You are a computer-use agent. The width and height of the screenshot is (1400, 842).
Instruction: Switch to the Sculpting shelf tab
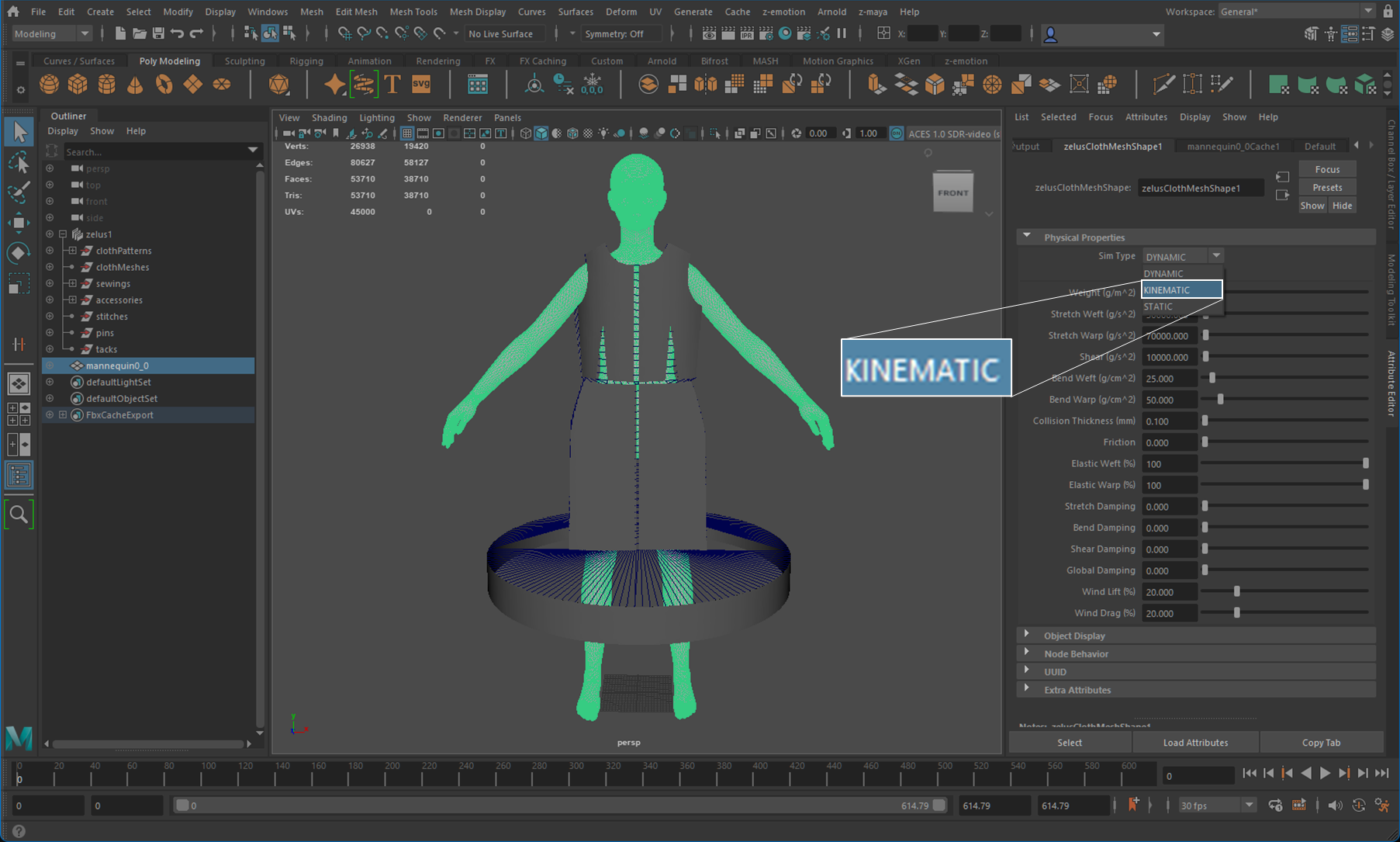244,61
